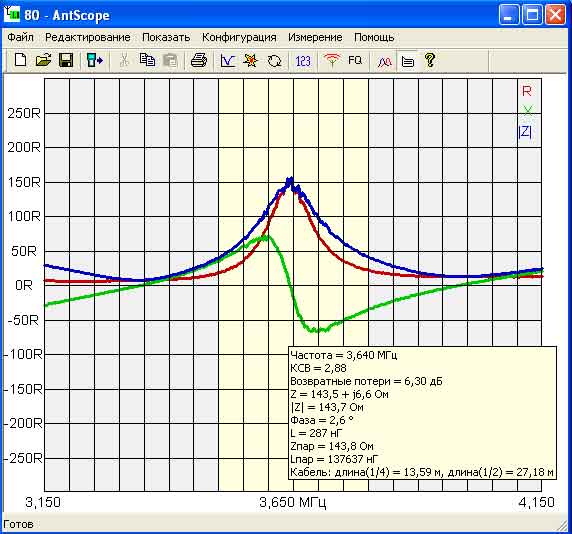This screenshot has width=572, height=534.
Task: Maximize the AntScope window
Action: point(532,15)
